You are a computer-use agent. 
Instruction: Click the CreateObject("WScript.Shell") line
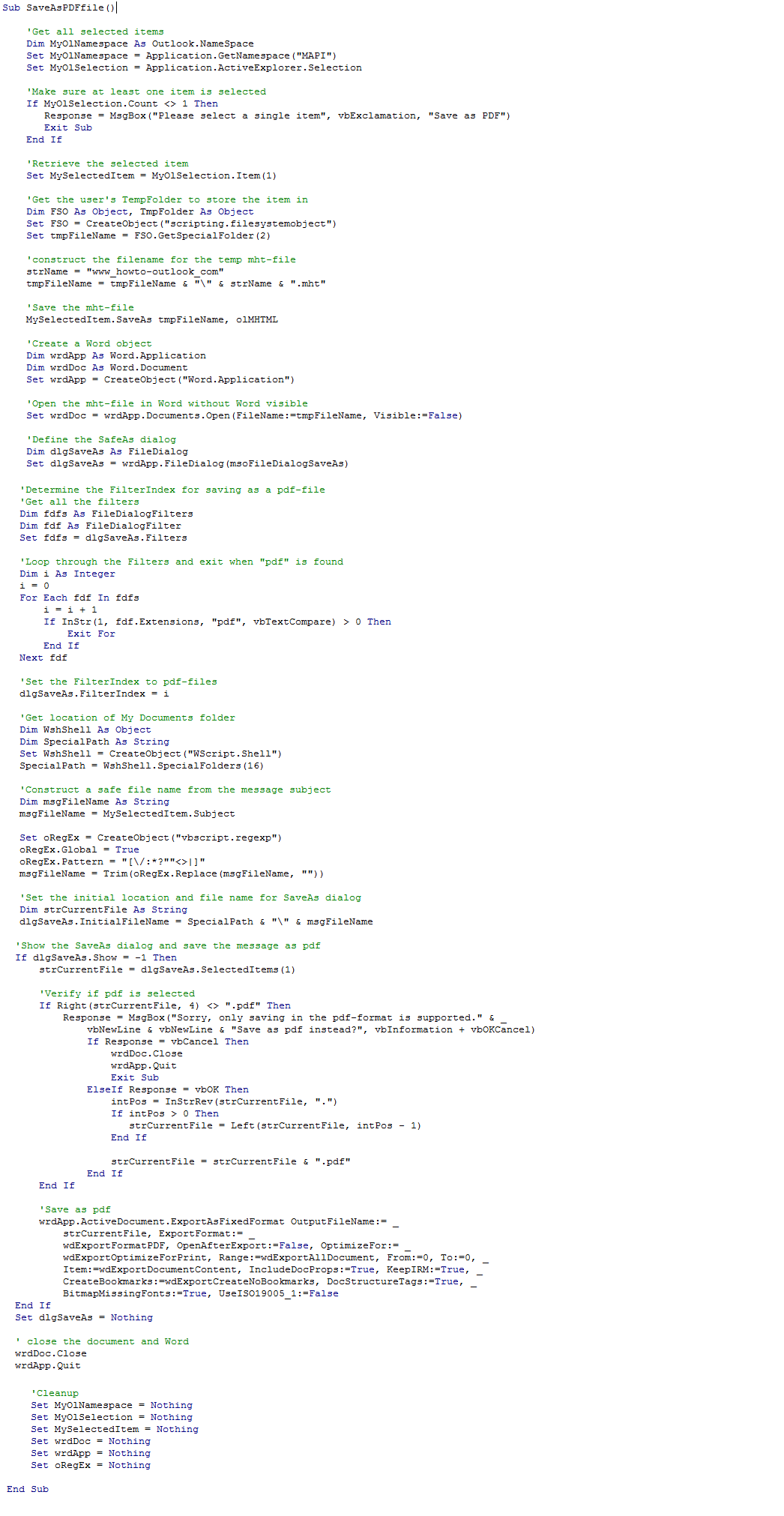[151, 754]
